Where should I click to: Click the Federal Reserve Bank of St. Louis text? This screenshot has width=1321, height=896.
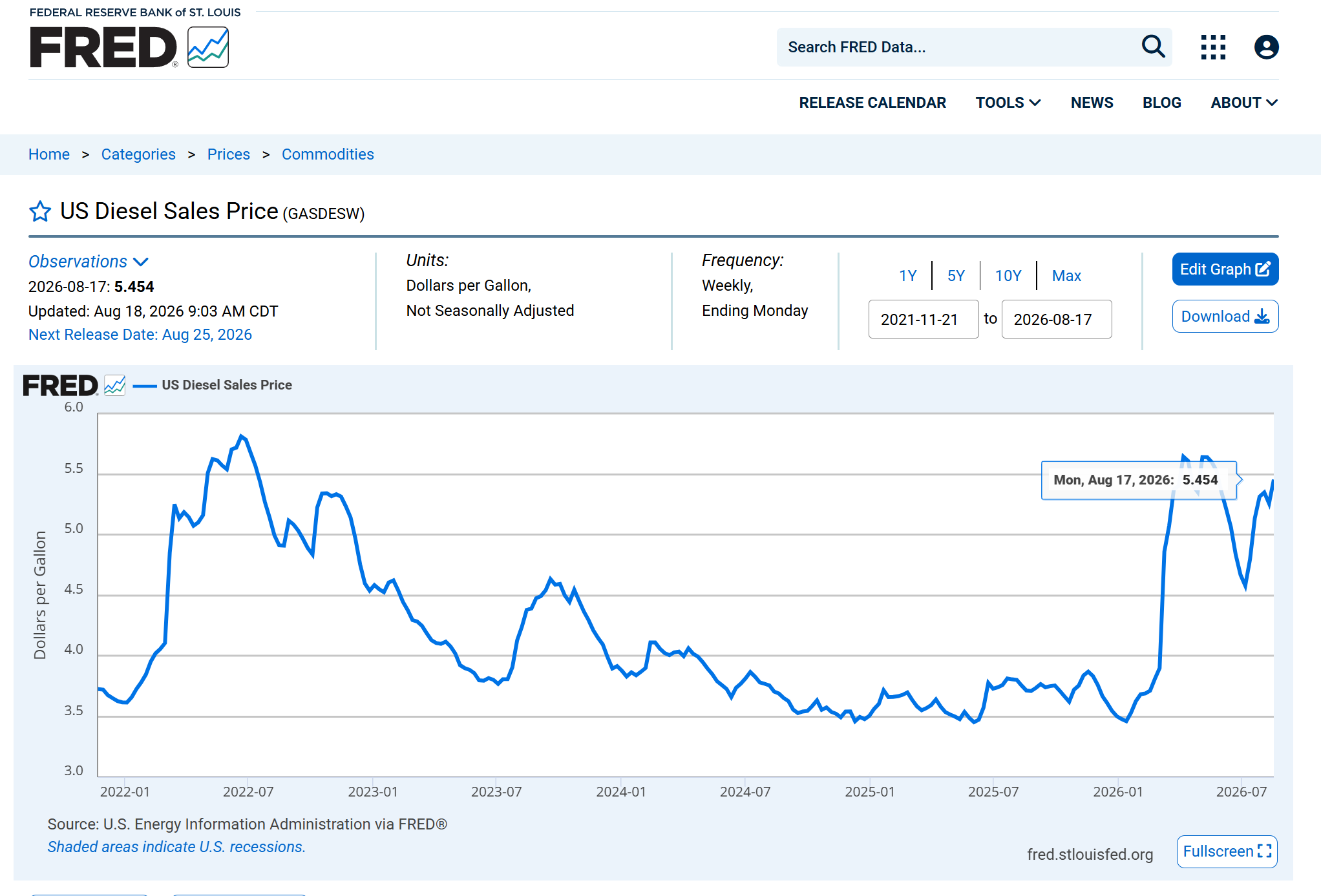(135, 12)
